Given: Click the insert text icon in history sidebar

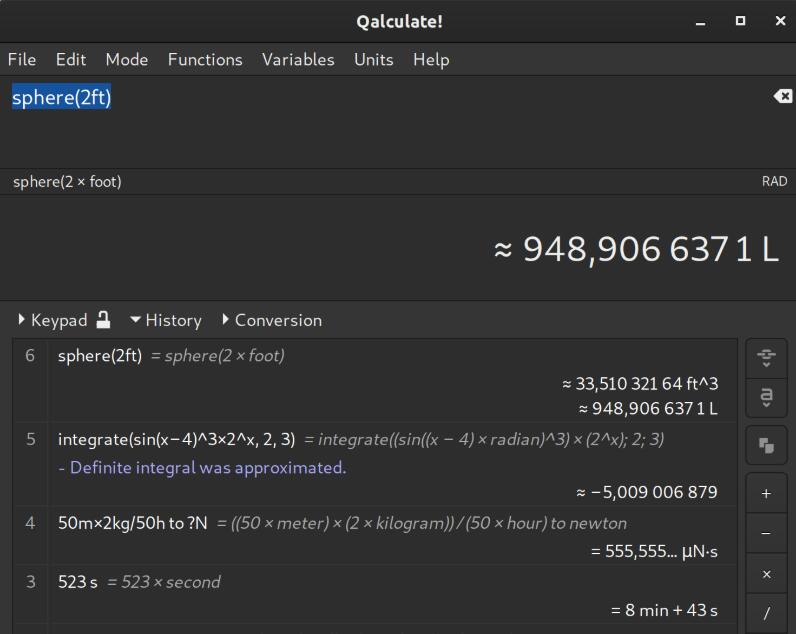Looking at the screenshot, I should click(766, 396).
